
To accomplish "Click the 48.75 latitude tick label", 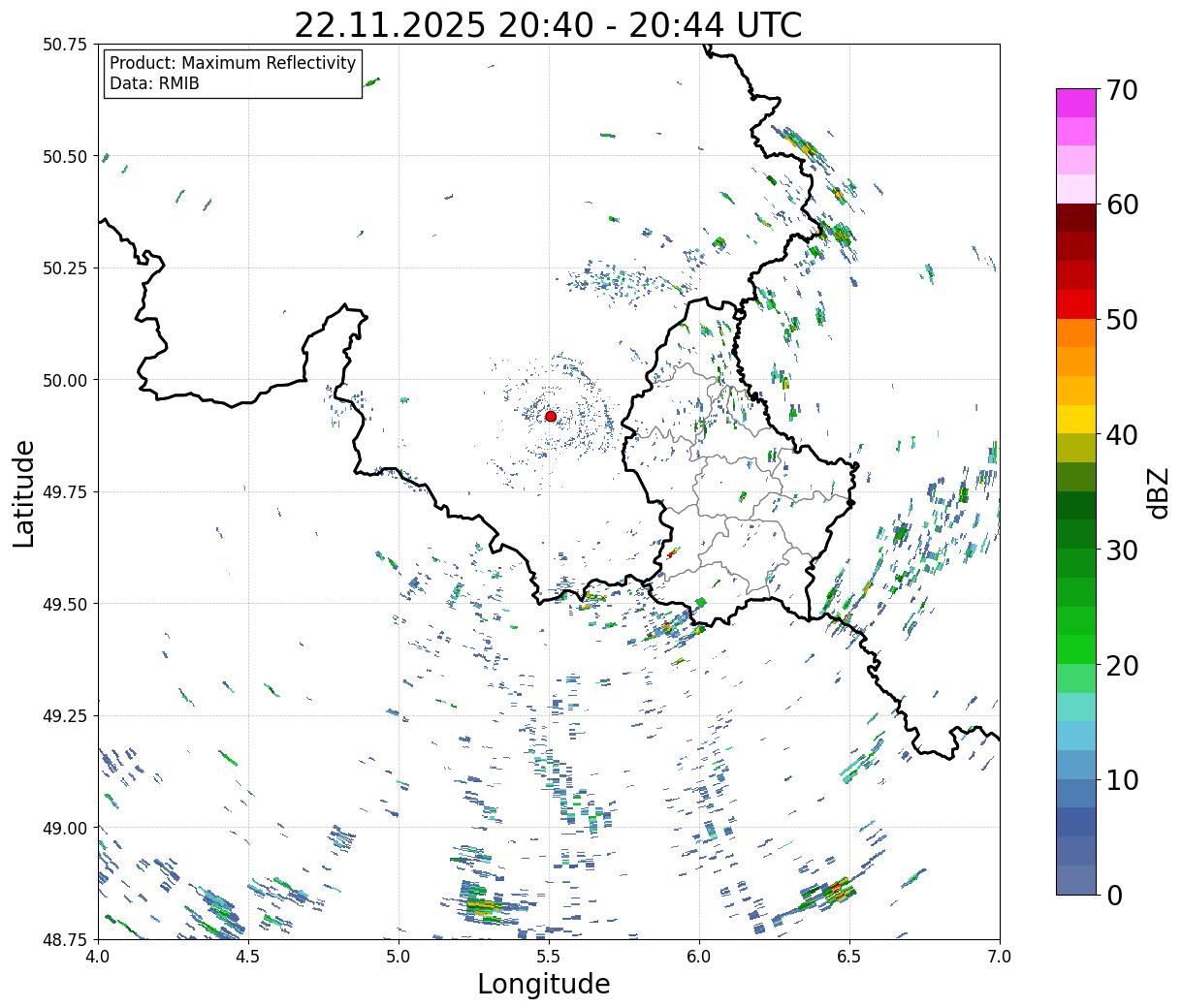I will coord(65,940).
